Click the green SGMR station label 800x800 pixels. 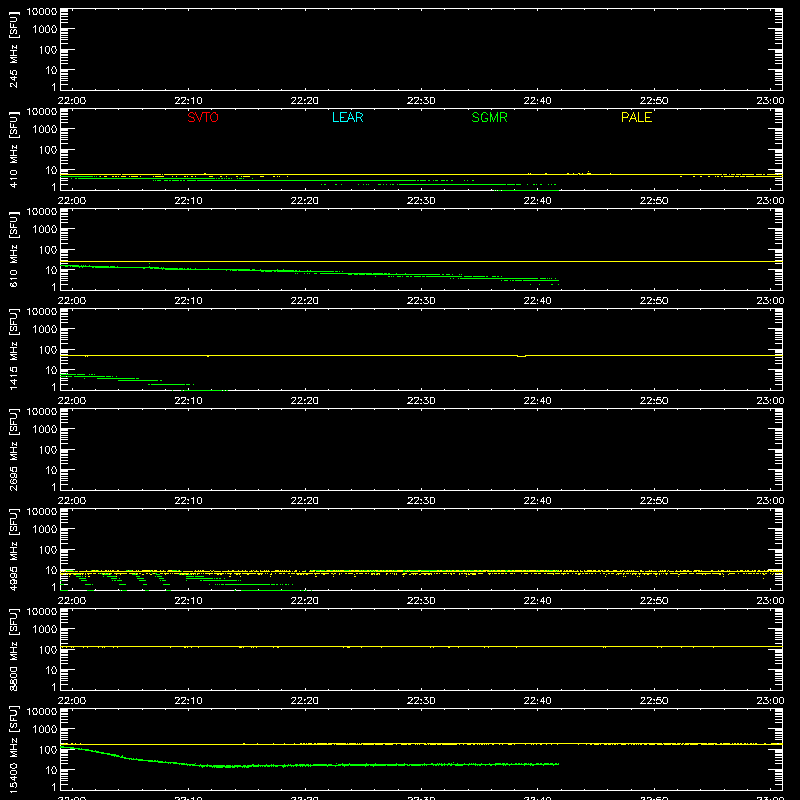489,117
